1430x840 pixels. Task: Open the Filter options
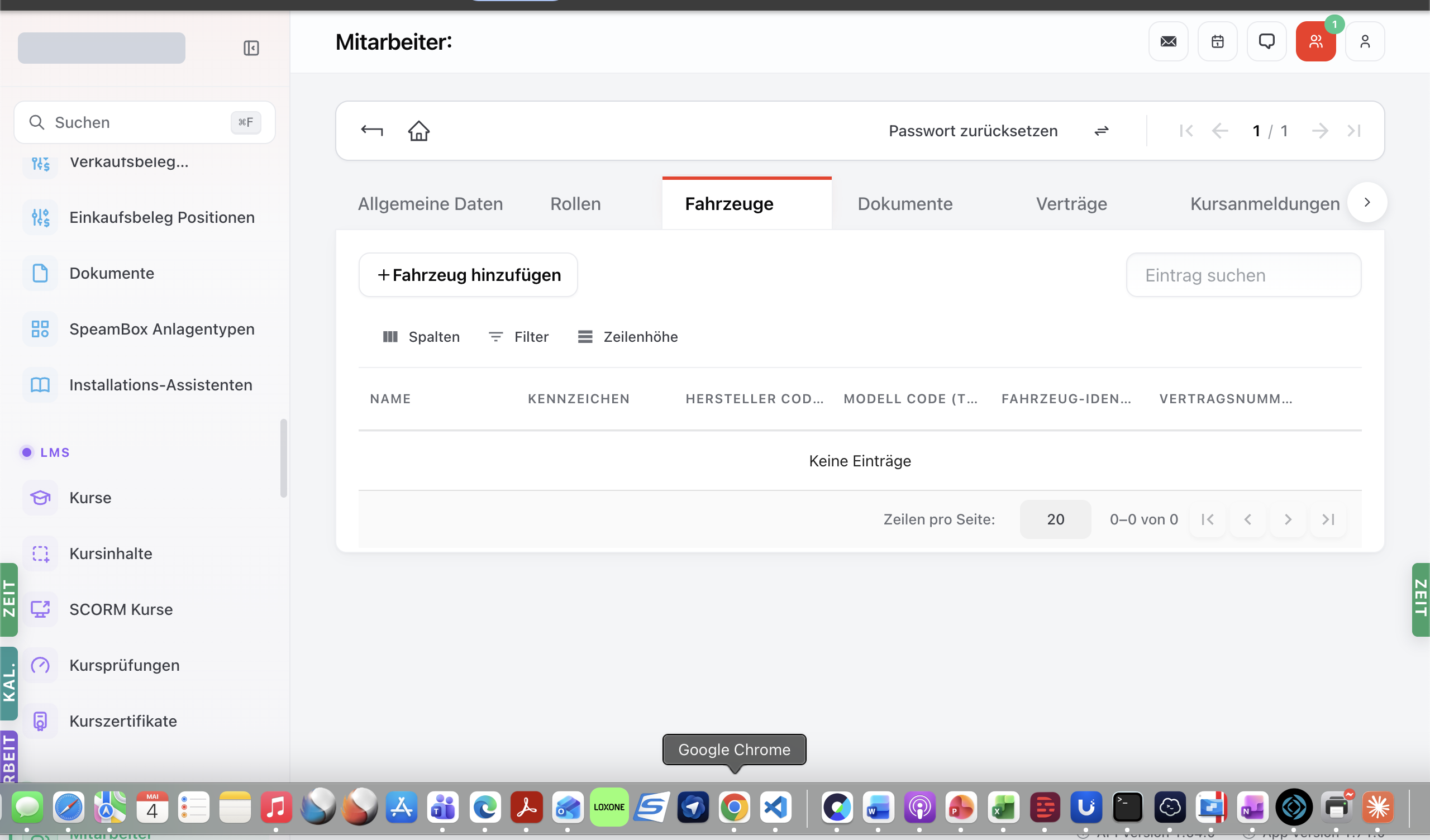518,337
